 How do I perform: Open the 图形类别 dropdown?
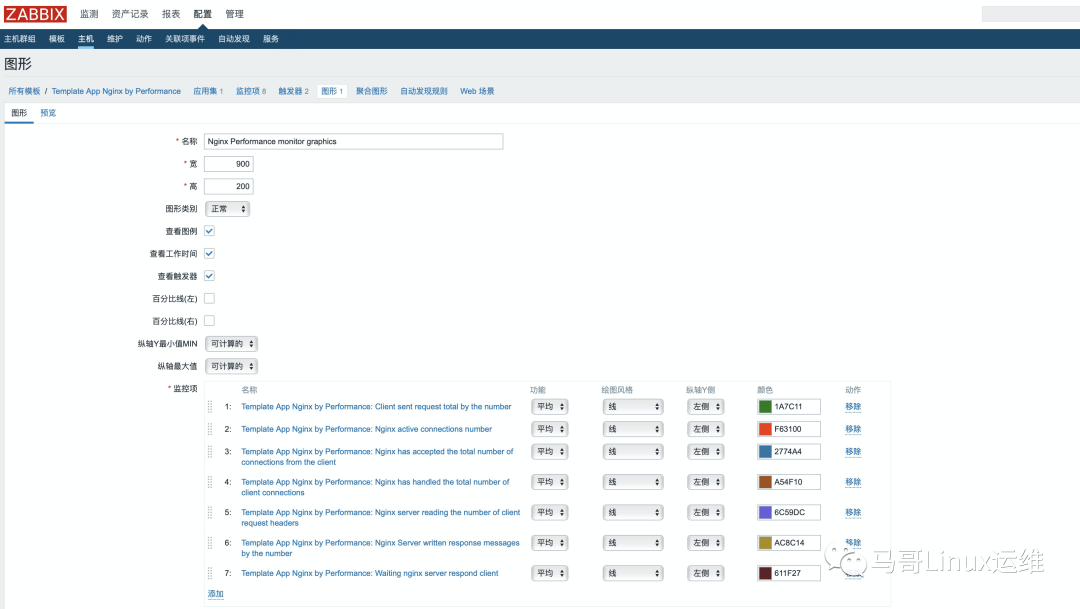[x=227, y=209]
